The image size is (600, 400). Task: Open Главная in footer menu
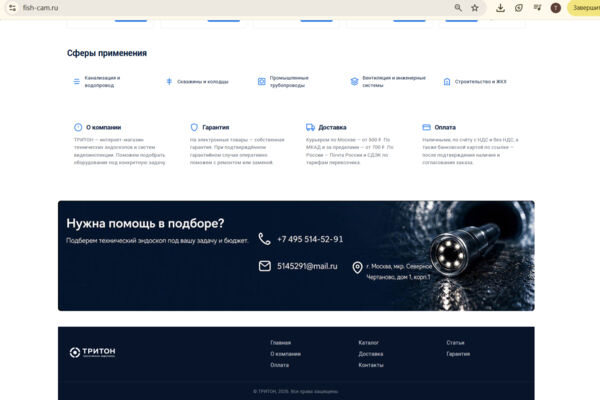pyautogui.click(x=280, y=343)
